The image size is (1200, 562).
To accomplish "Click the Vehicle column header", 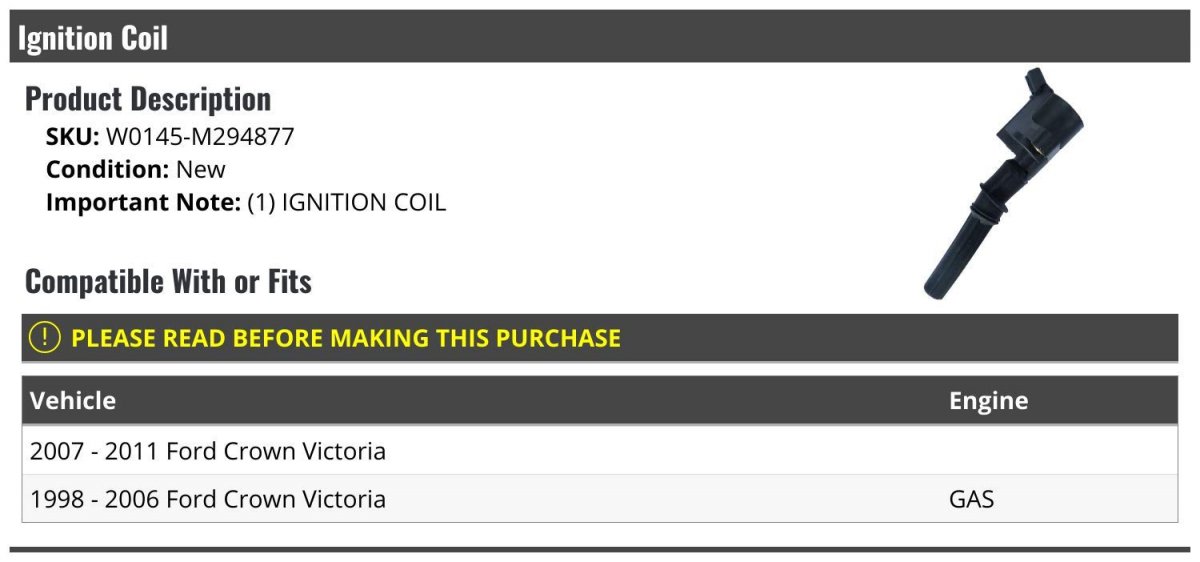I will (x=73, y=401).
